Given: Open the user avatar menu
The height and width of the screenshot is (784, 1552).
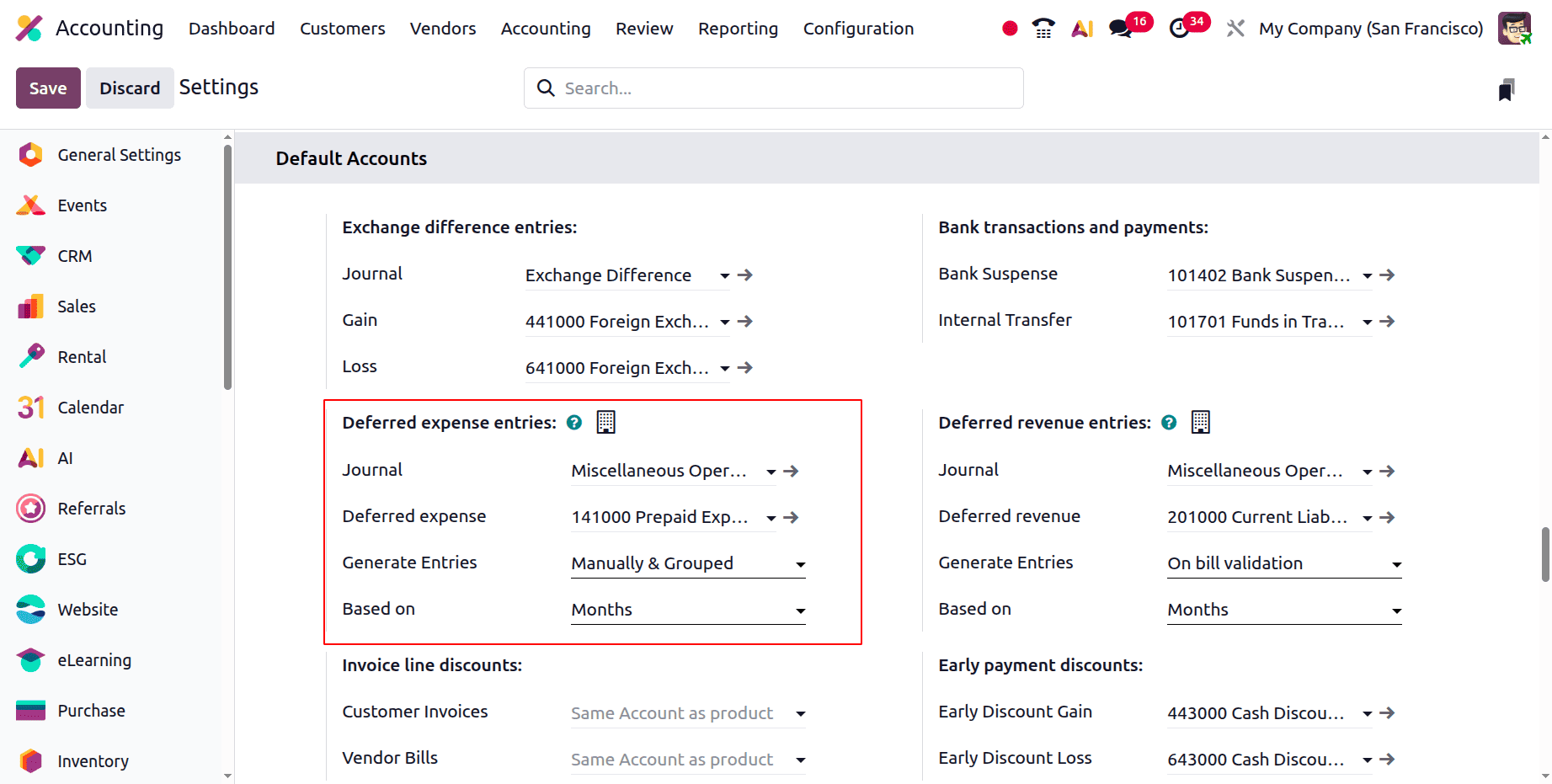Looking at the screenshot, I should 1514,29.
